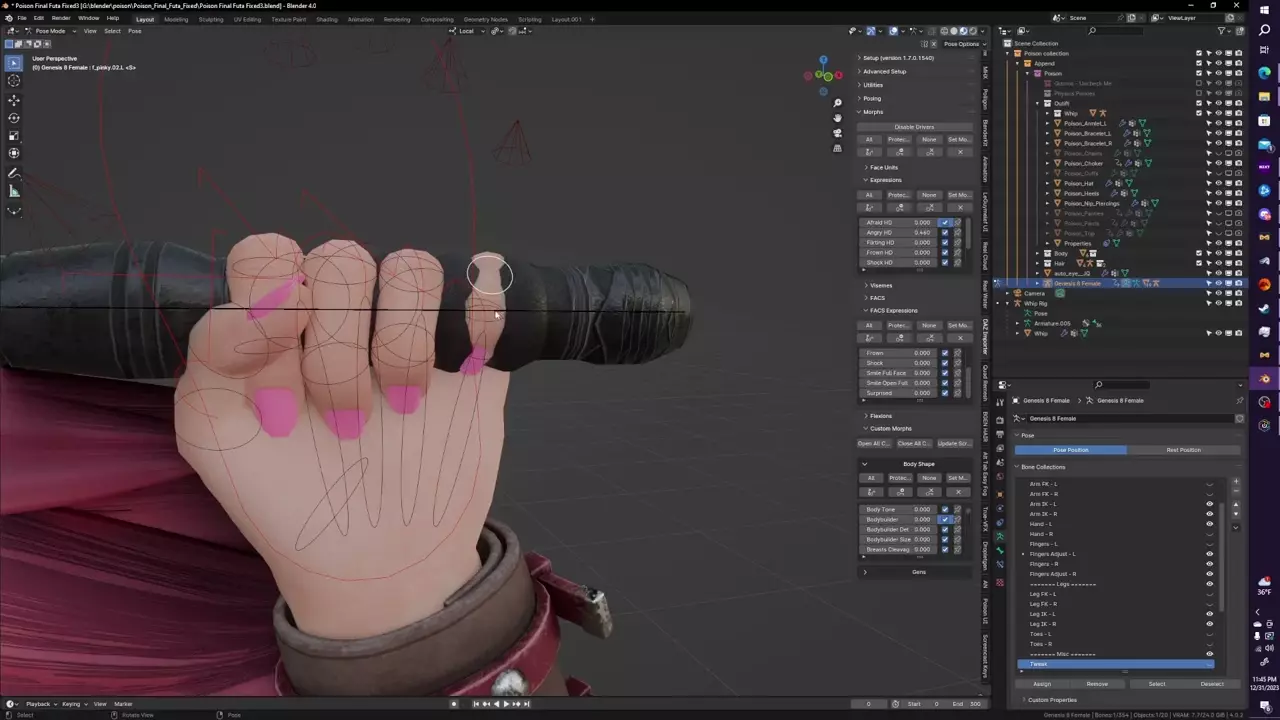Click the Play animation button in the timeline

click(505, 704)
